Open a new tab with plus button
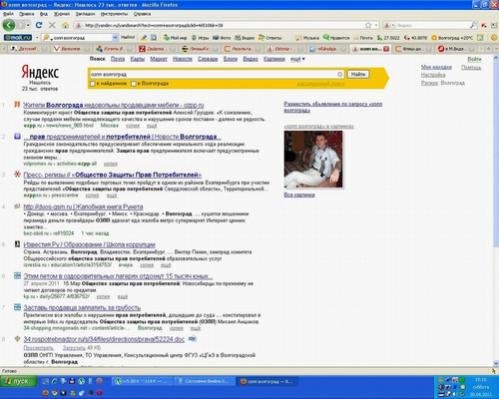499x399 pixels. pos(488,49)
